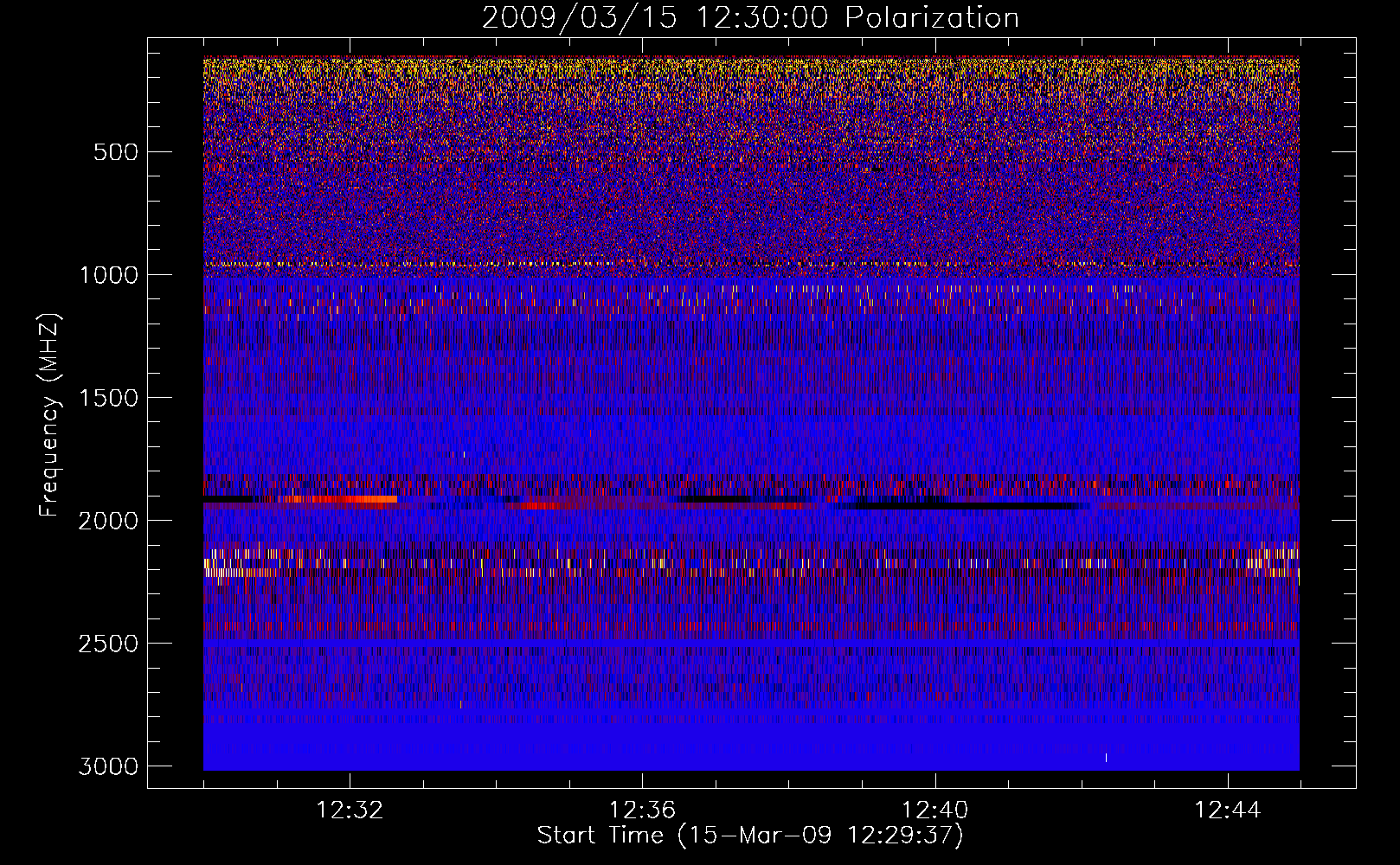Click the 12:40 time tick label

point(934,811)
